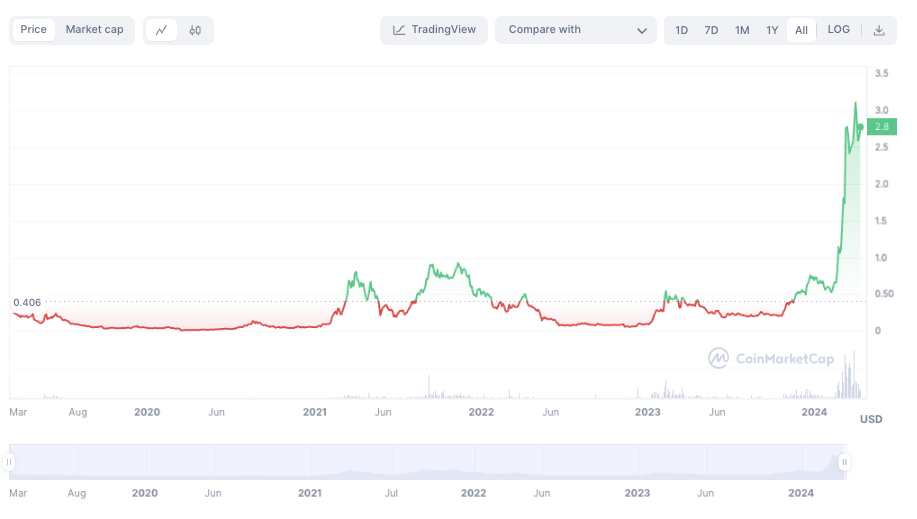Click the 2024 label on the chart axis
917x519 pixels.
pos(814,412)
